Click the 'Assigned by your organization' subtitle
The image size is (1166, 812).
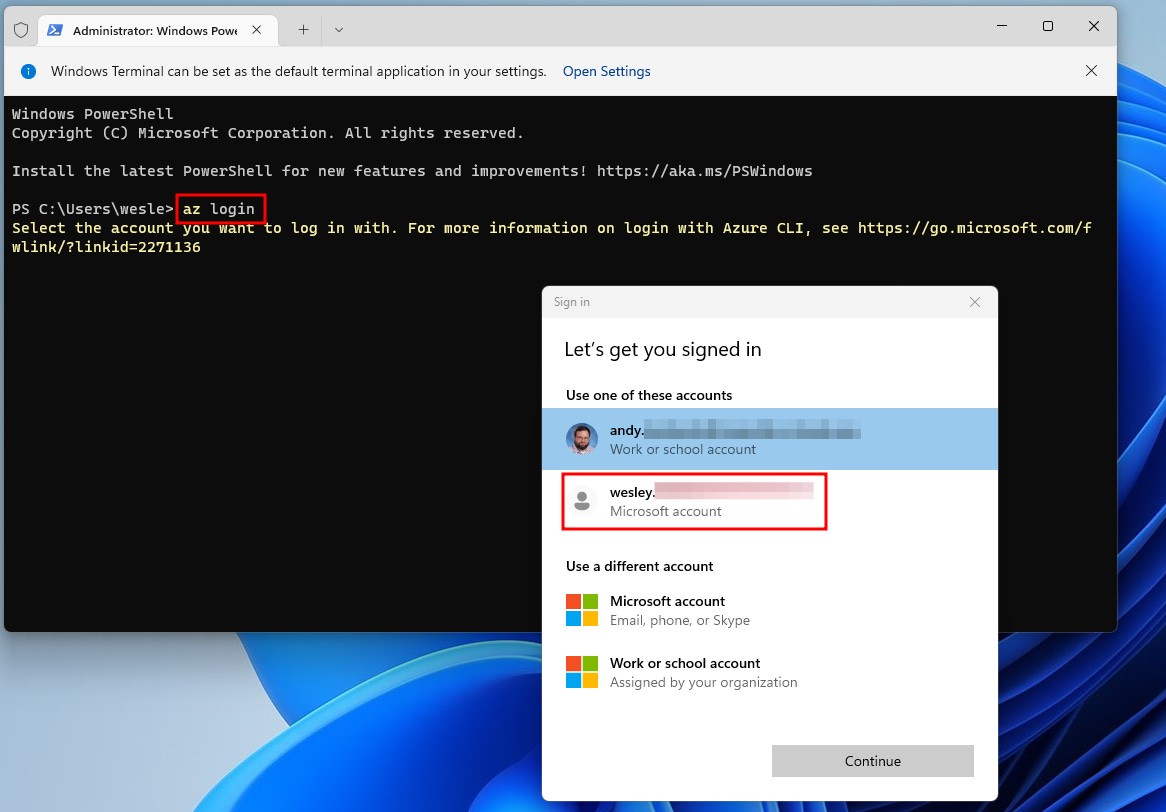click(703, 682)
